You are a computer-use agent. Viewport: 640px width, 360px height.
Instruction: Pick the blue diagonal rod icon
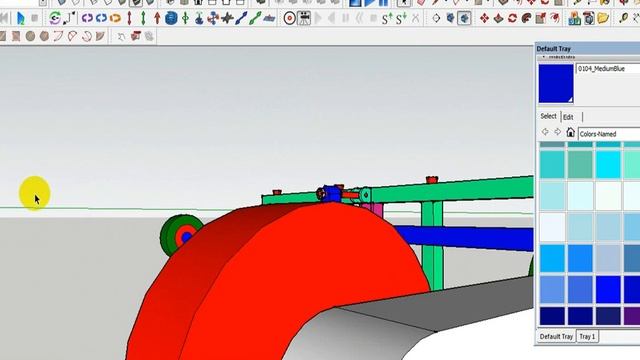point(241,18)
